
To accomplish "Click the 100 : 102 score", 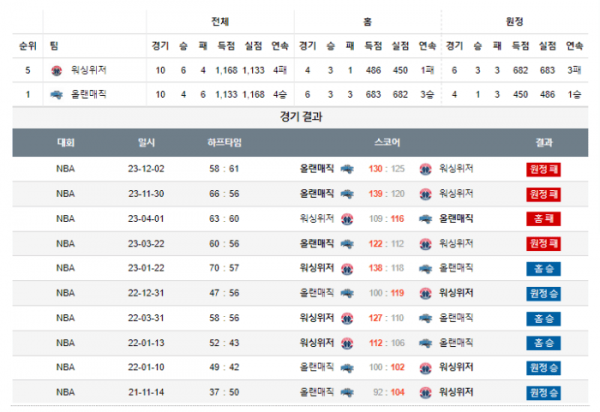I will click(386, 367).
